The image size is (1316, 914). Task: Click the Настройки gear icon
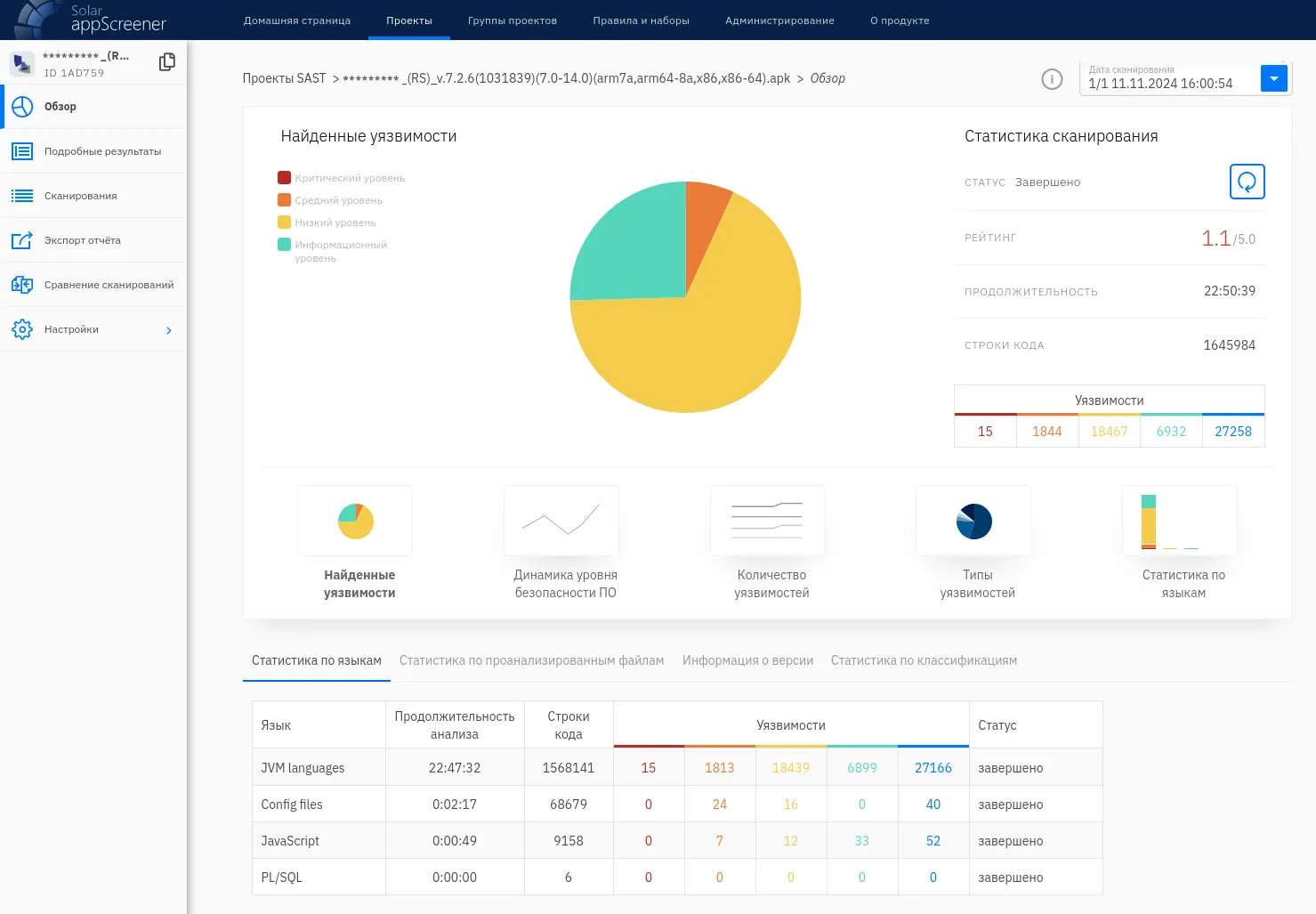click(22, 329)
